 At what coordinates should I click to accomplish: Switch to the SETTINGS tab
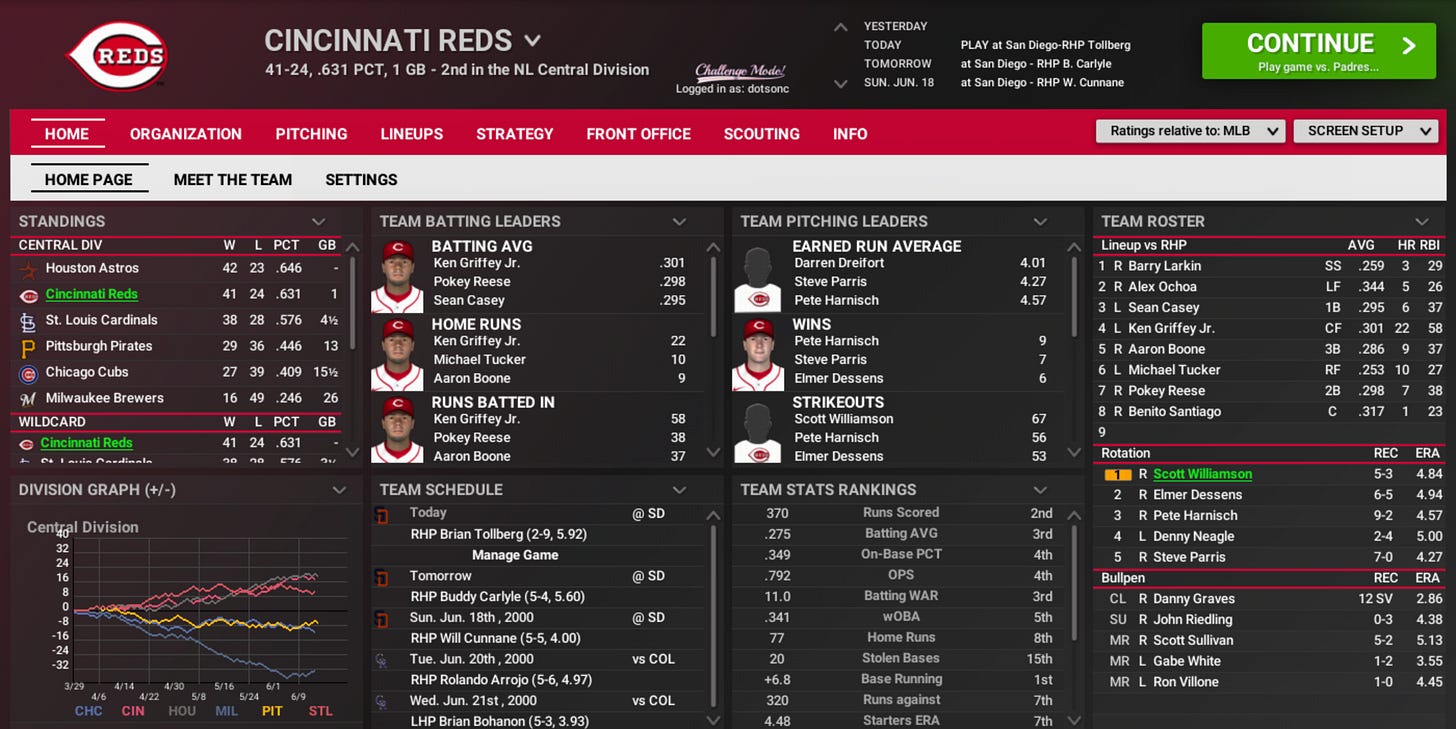click(361, 180)
